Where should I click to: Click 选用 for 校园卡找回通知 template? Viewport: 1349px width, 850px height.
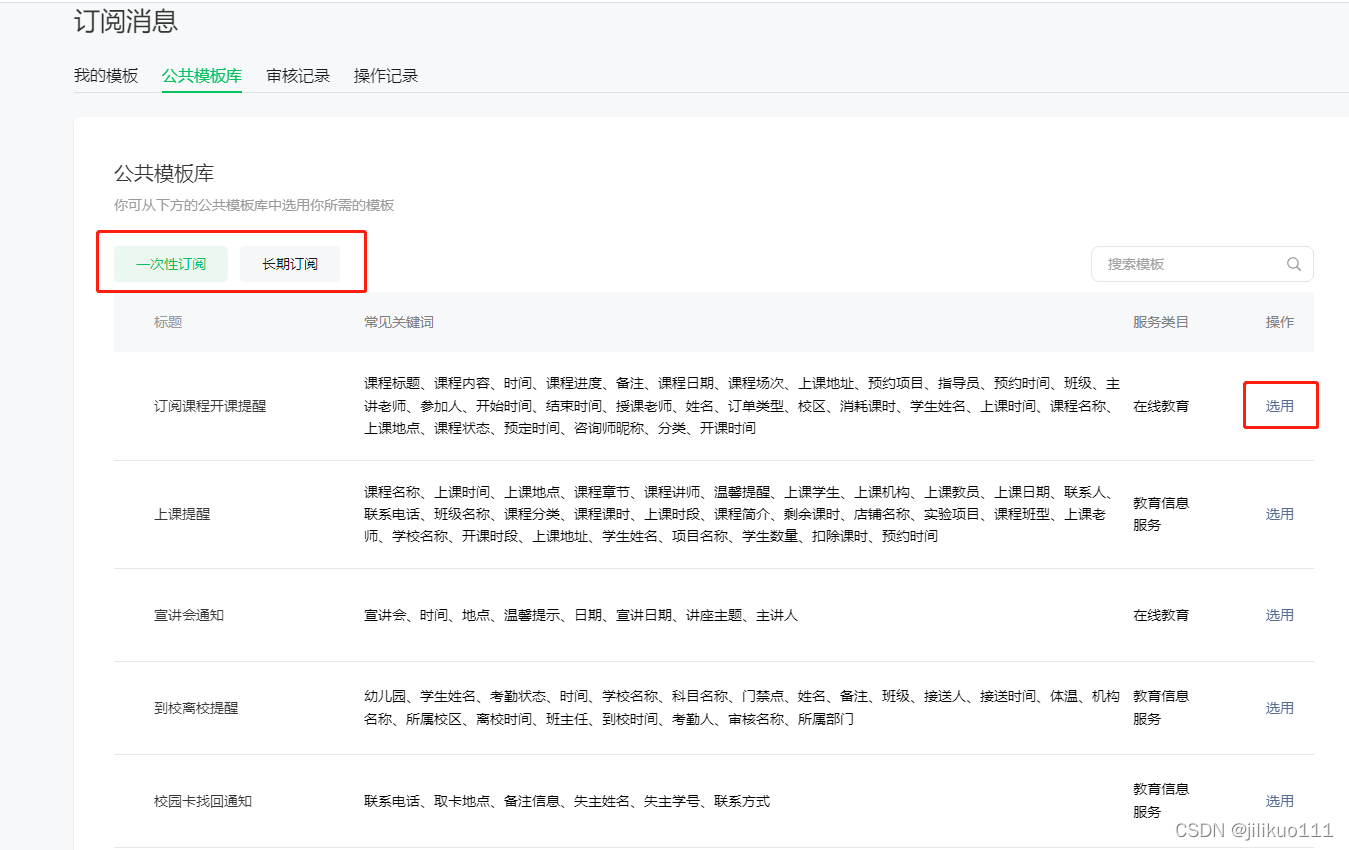coord(1278,800)
